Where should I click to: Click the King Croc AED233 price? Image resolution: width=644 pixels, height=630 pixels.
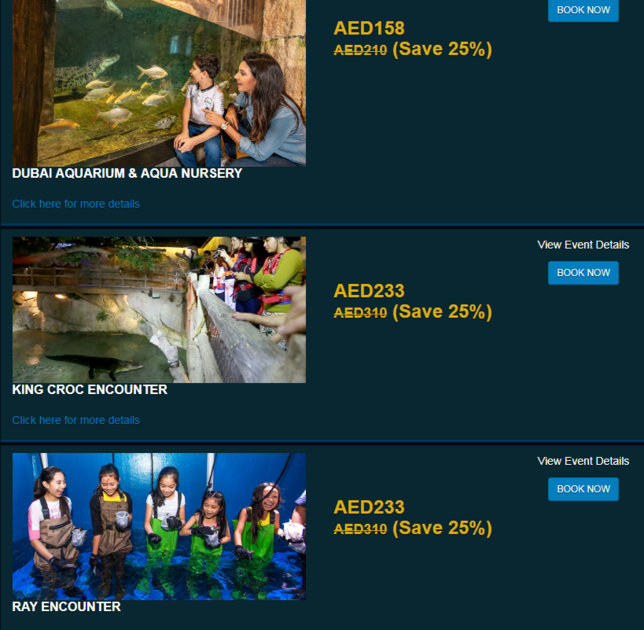369,291
